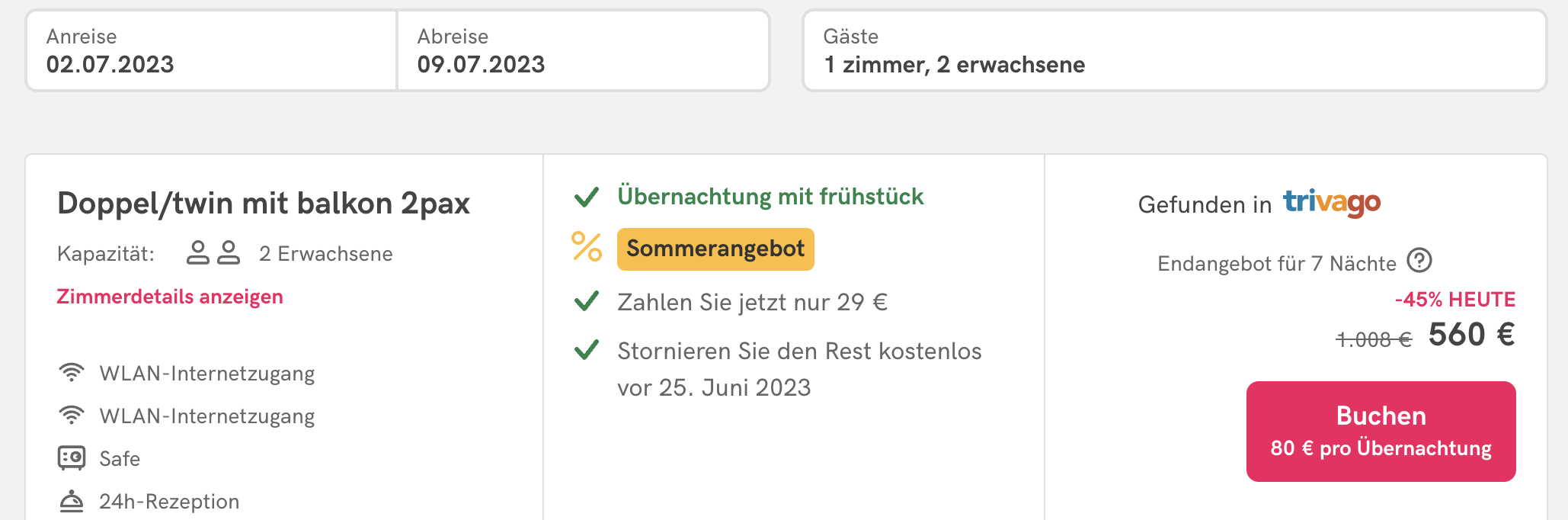Image resolution: width=1568 pixels, height=520 pixels.
Task: Open the Abreise date field
Action: pos(583,50)
